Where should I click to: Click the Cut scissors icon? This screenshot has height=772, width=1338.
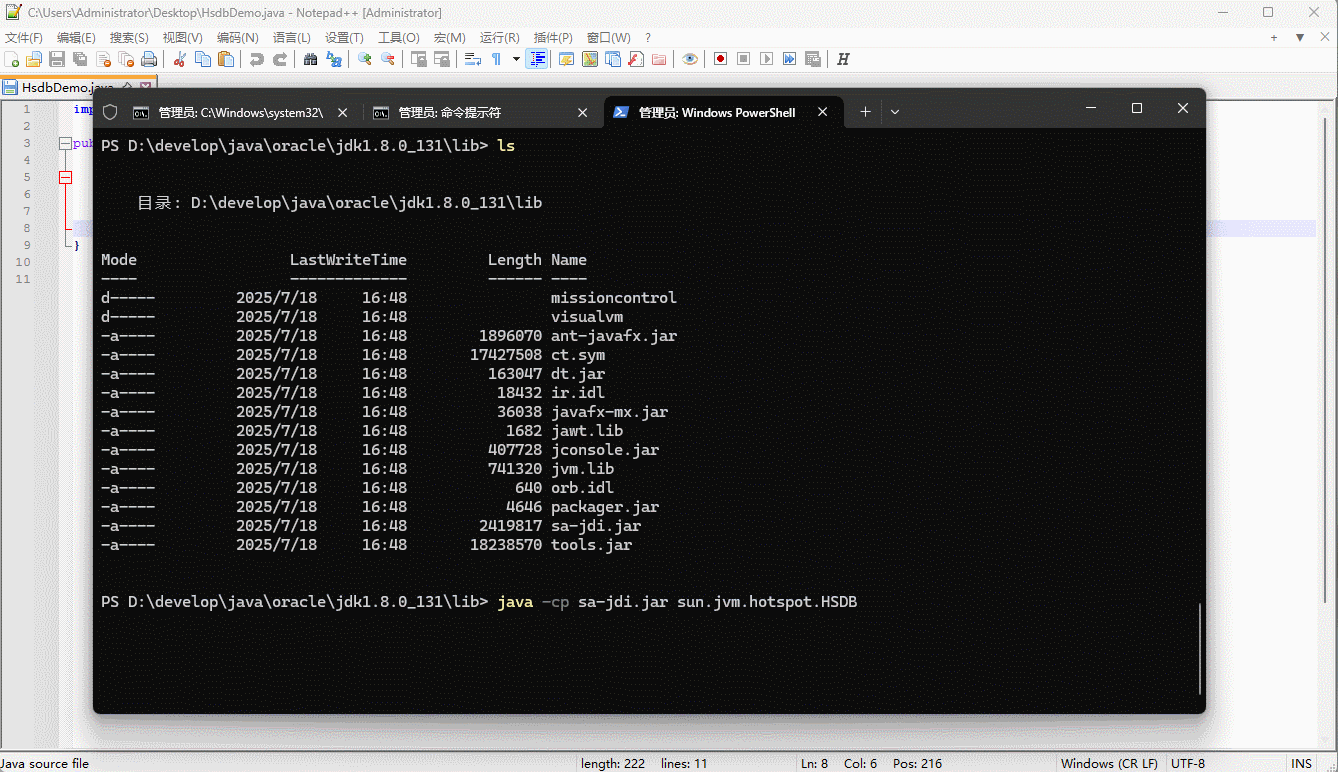pos(180,59)
